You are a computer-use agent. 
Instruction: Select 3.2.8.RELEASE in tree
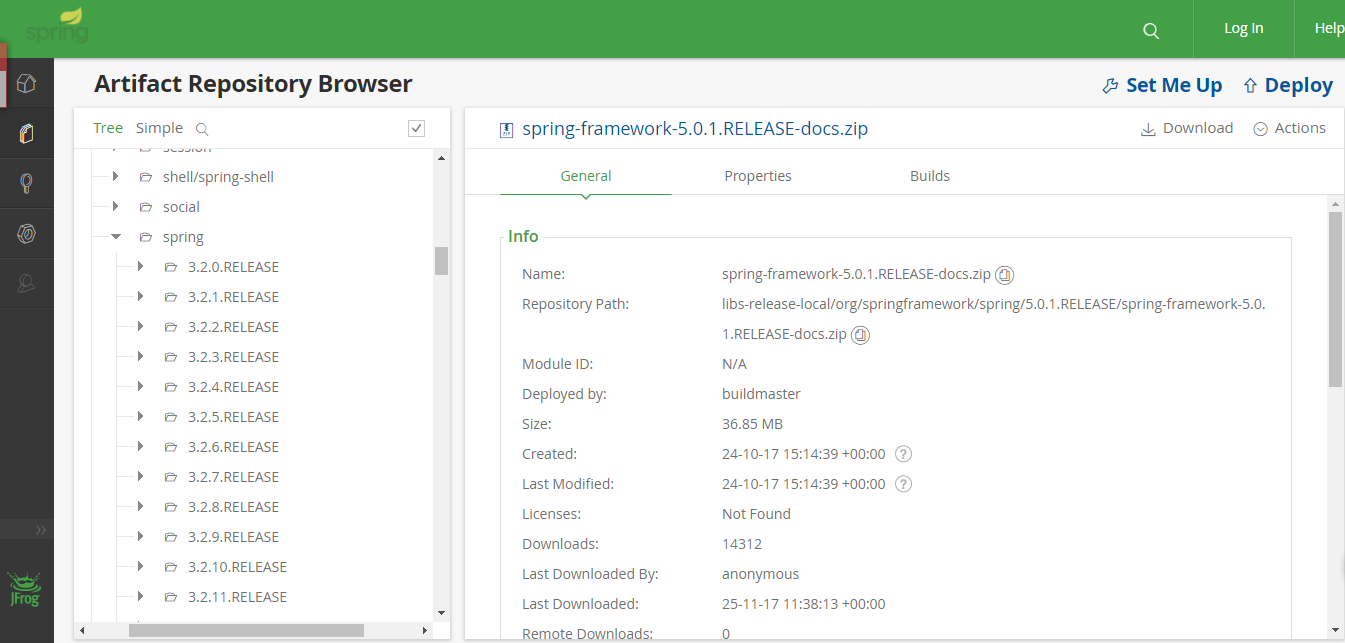(x=233, y=507)
